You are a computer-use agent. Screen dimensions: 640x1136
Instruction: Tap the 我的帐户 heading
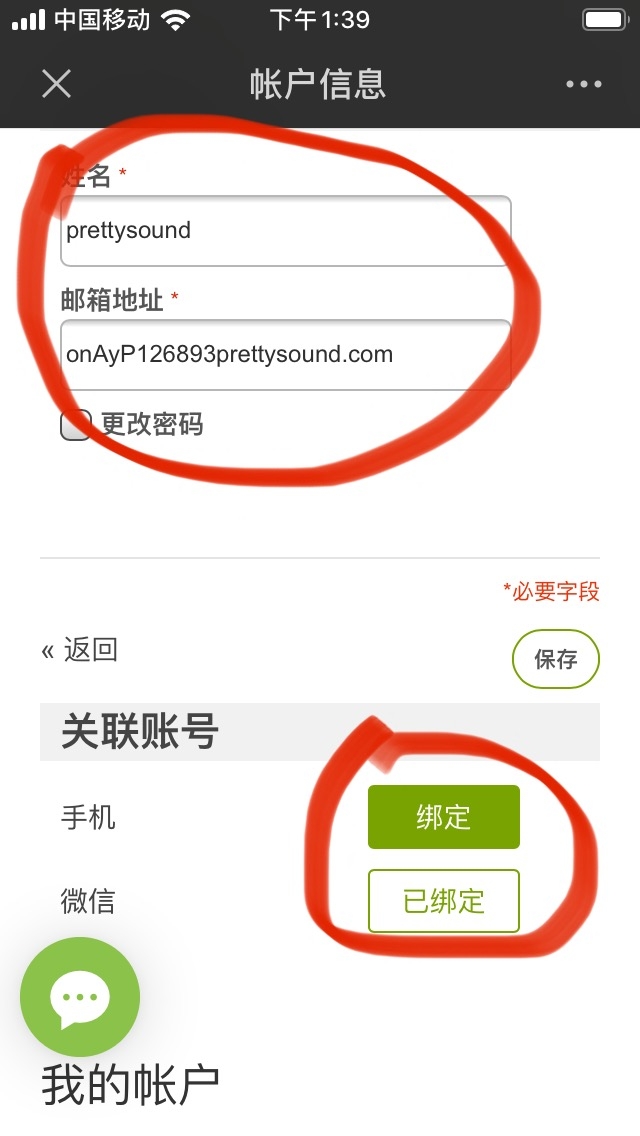pos(130,1085)
